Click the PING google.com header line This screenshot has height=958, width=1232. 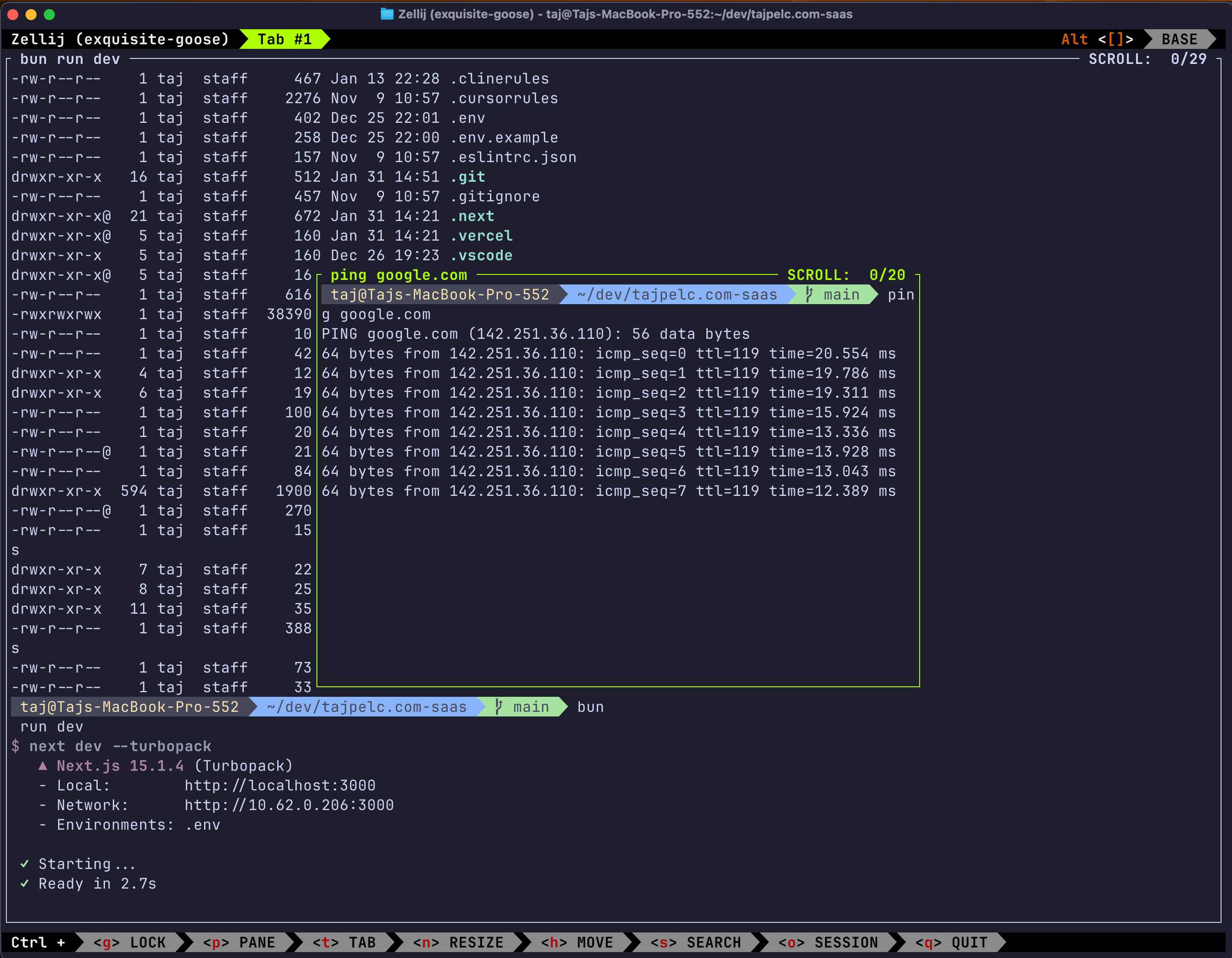tap(536, 334)
